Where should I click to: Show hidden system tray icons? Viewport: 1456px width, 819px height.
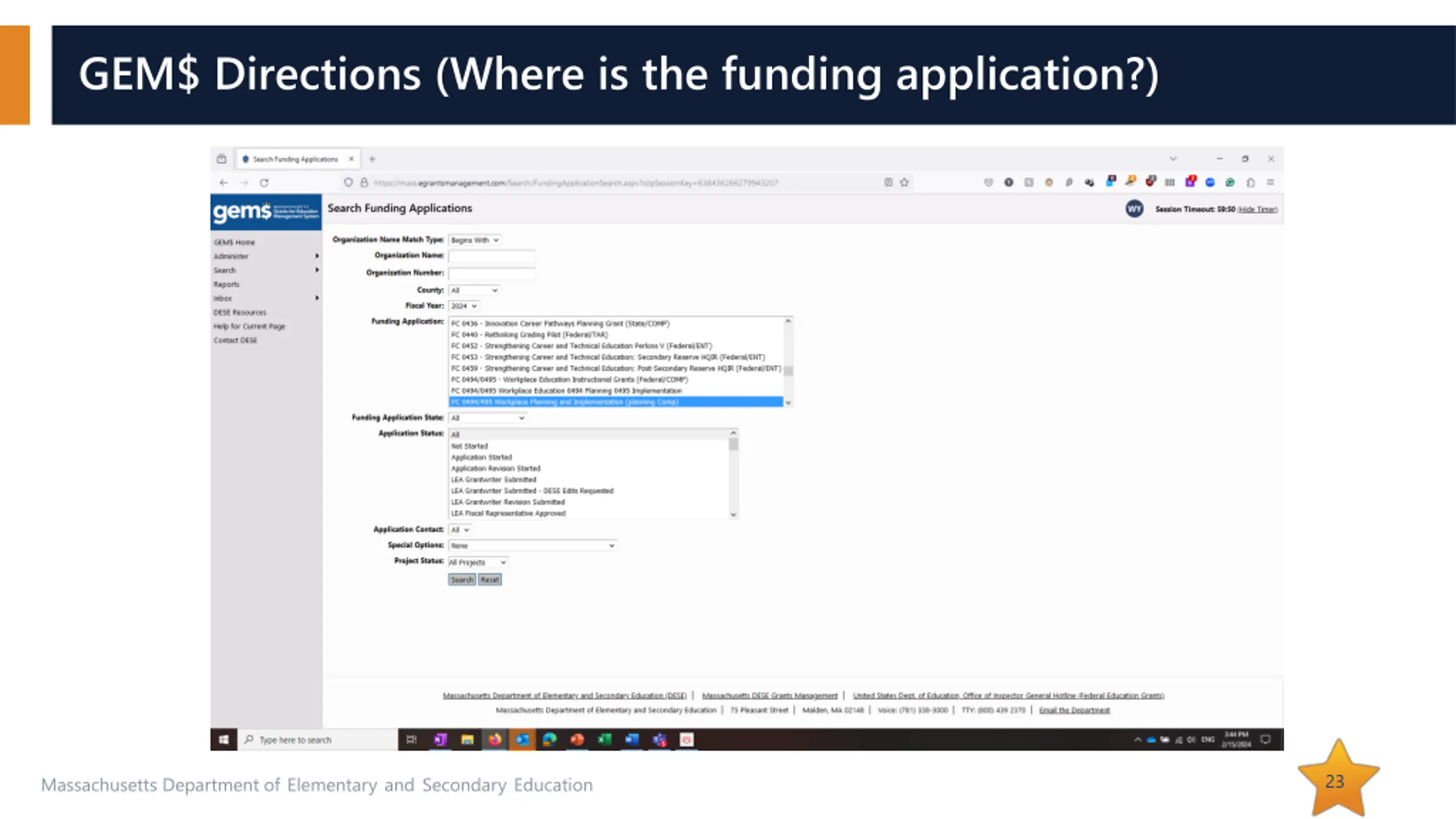1137,739
